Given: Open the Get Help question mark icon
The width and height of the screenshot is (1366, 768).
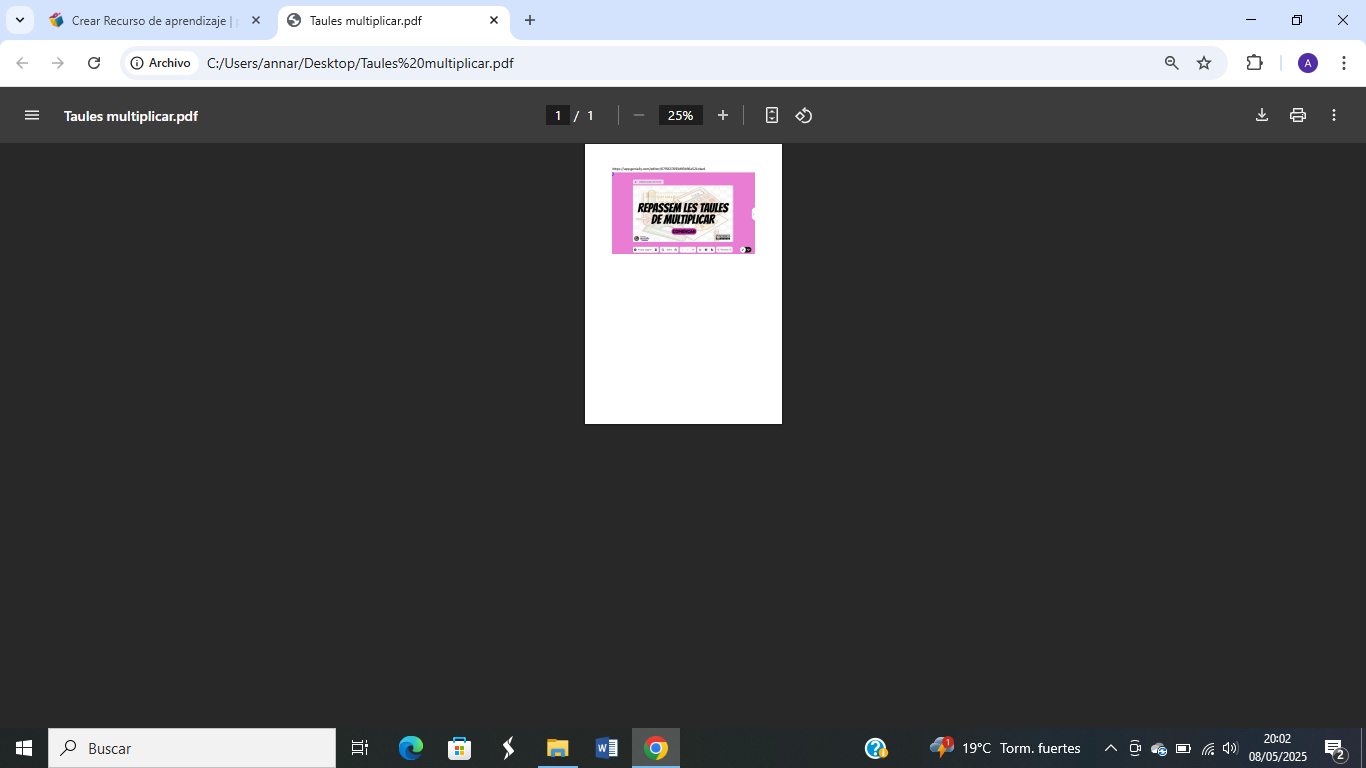Looking at the screenshot, I should point(876,748).
